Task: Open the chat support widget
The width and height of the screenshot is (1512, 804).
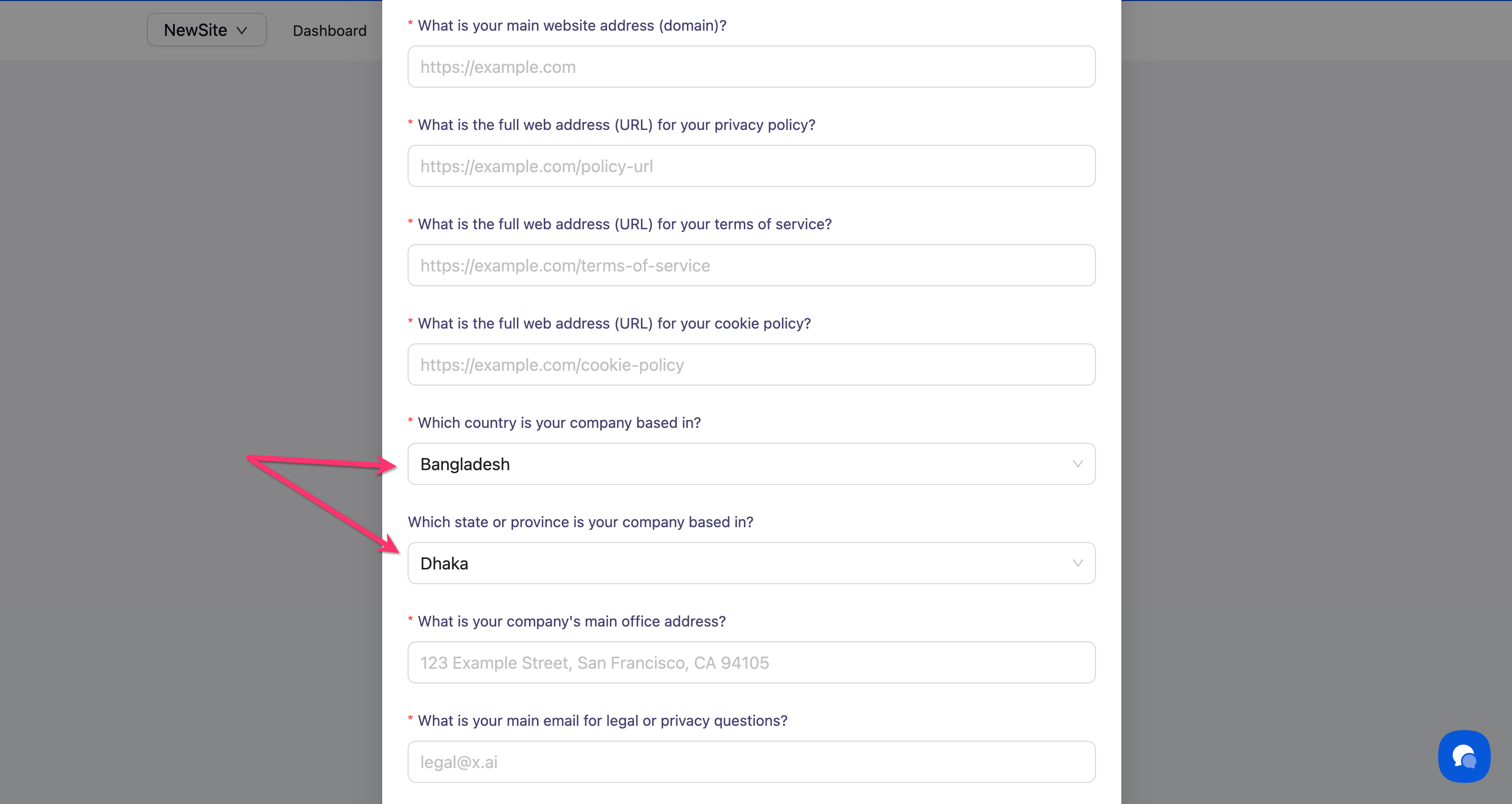Action: click(x=1463, y=756)
